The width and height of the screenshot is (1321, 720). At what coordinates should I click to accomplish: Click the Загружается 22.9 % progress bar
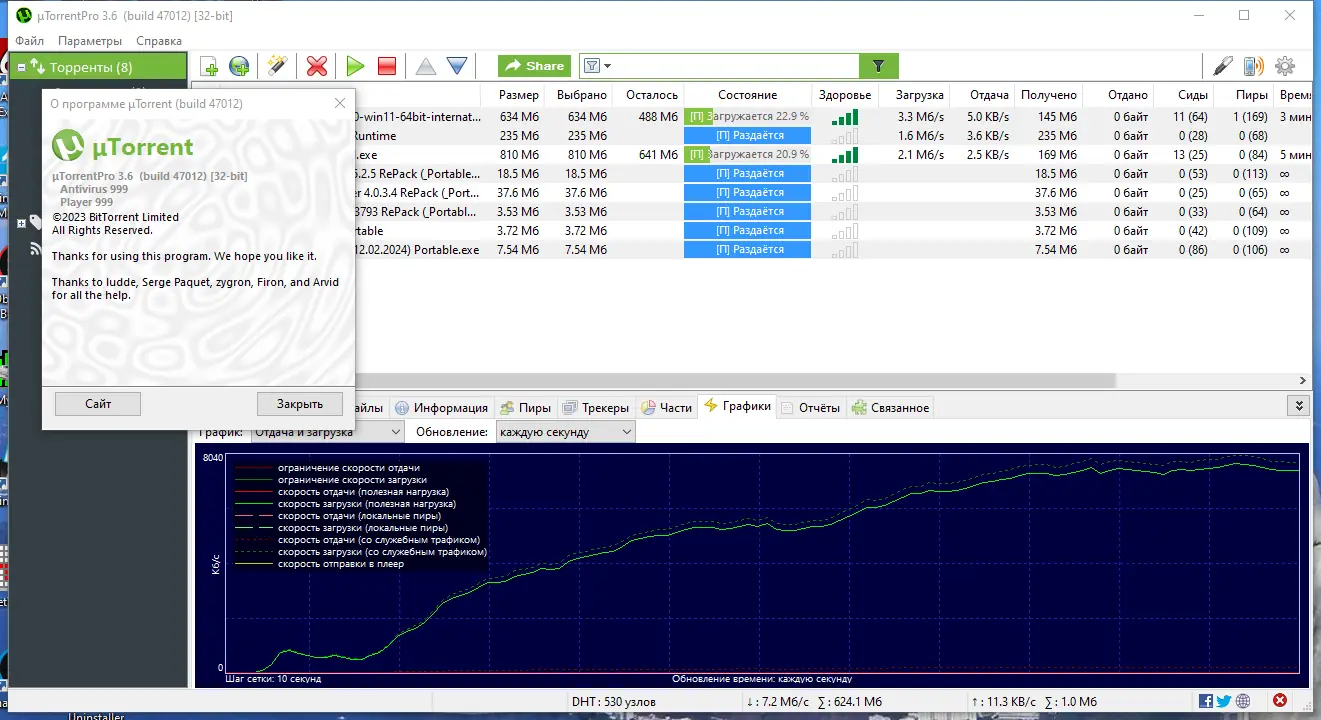pyautogui.click(x=747, y=117)
